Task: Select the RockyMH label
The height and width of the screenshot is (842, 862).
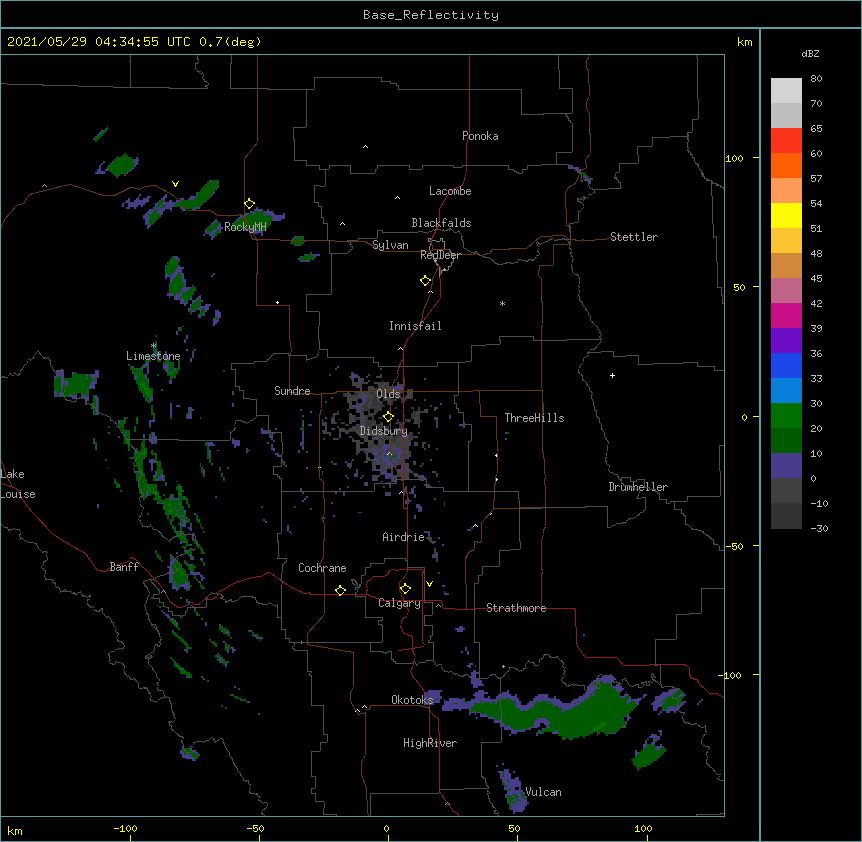Action: click(245, 227)
